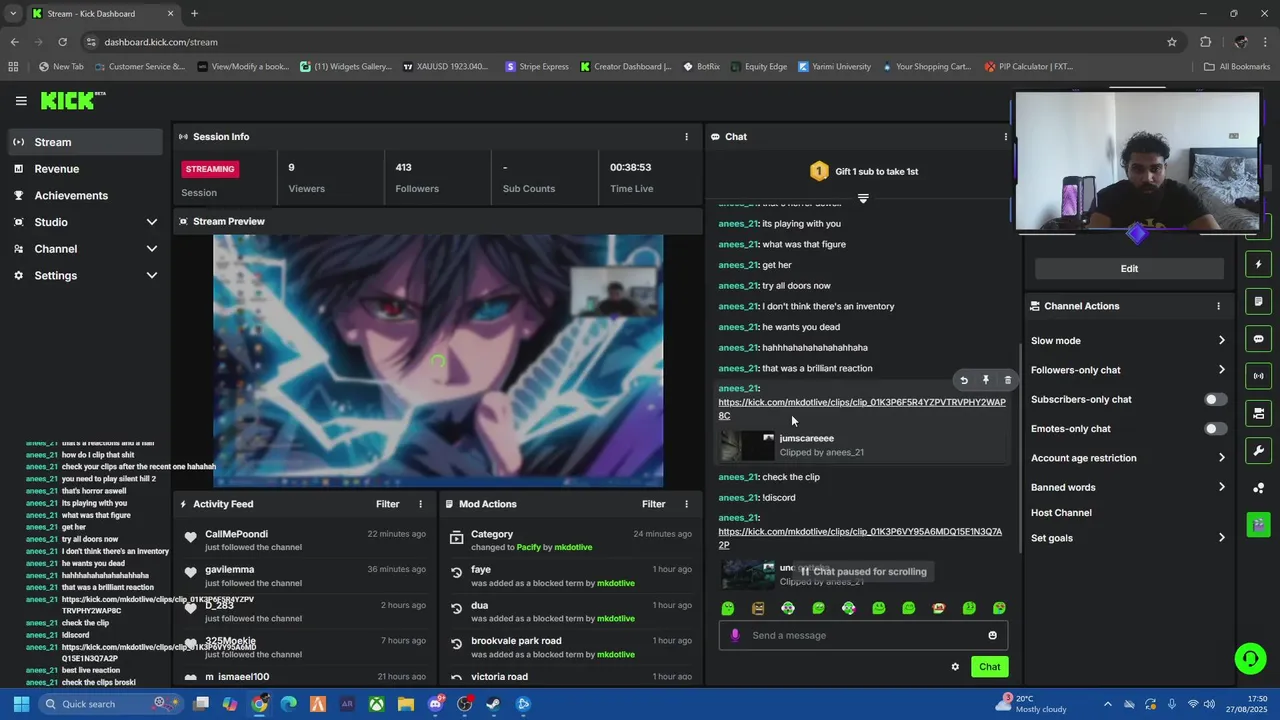The image size is (1280, 720).
Task: Bookmark this page with the star icon
Action: (1172, 42)
